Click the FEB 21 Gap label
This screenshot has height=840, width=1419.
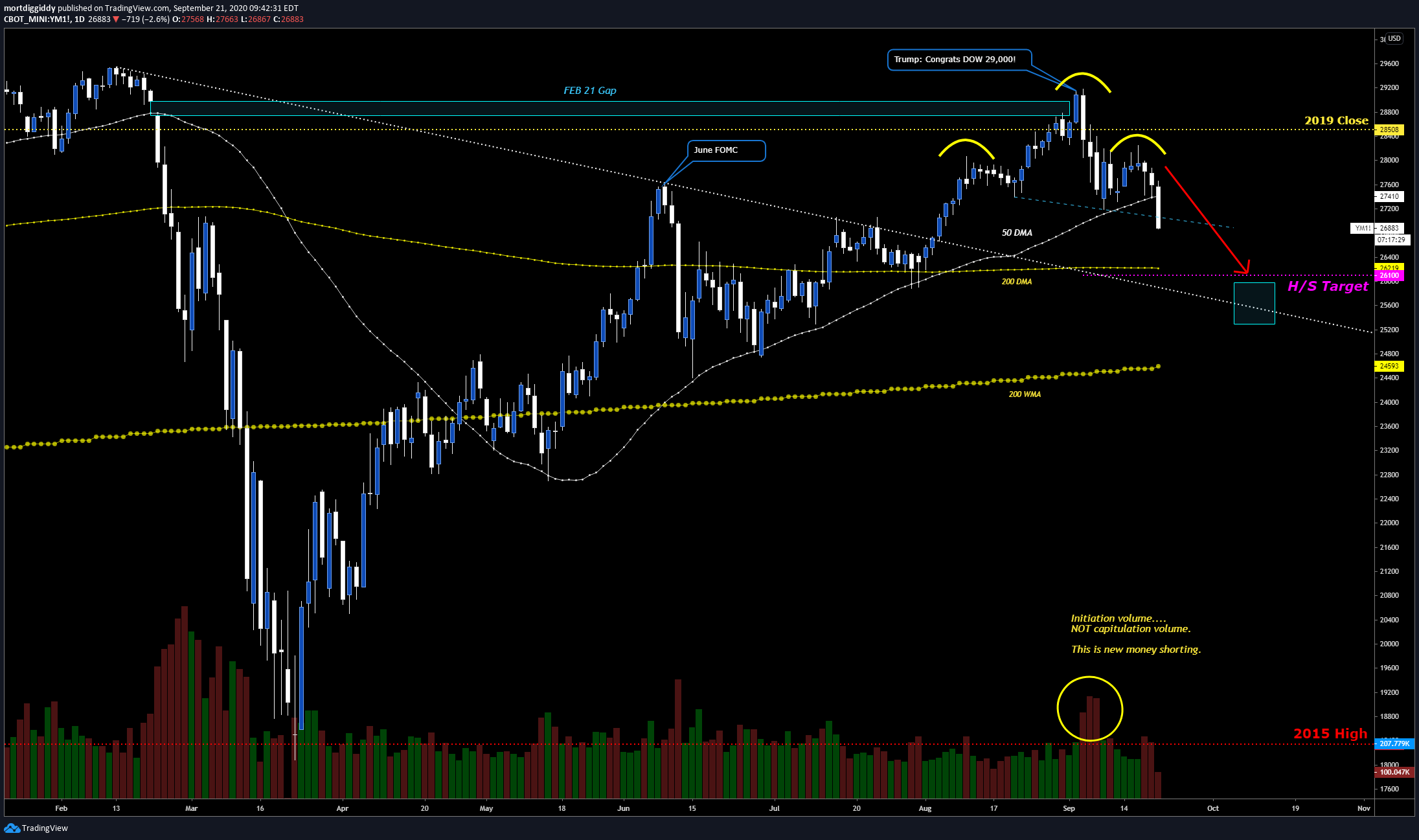tap(590, 91)
